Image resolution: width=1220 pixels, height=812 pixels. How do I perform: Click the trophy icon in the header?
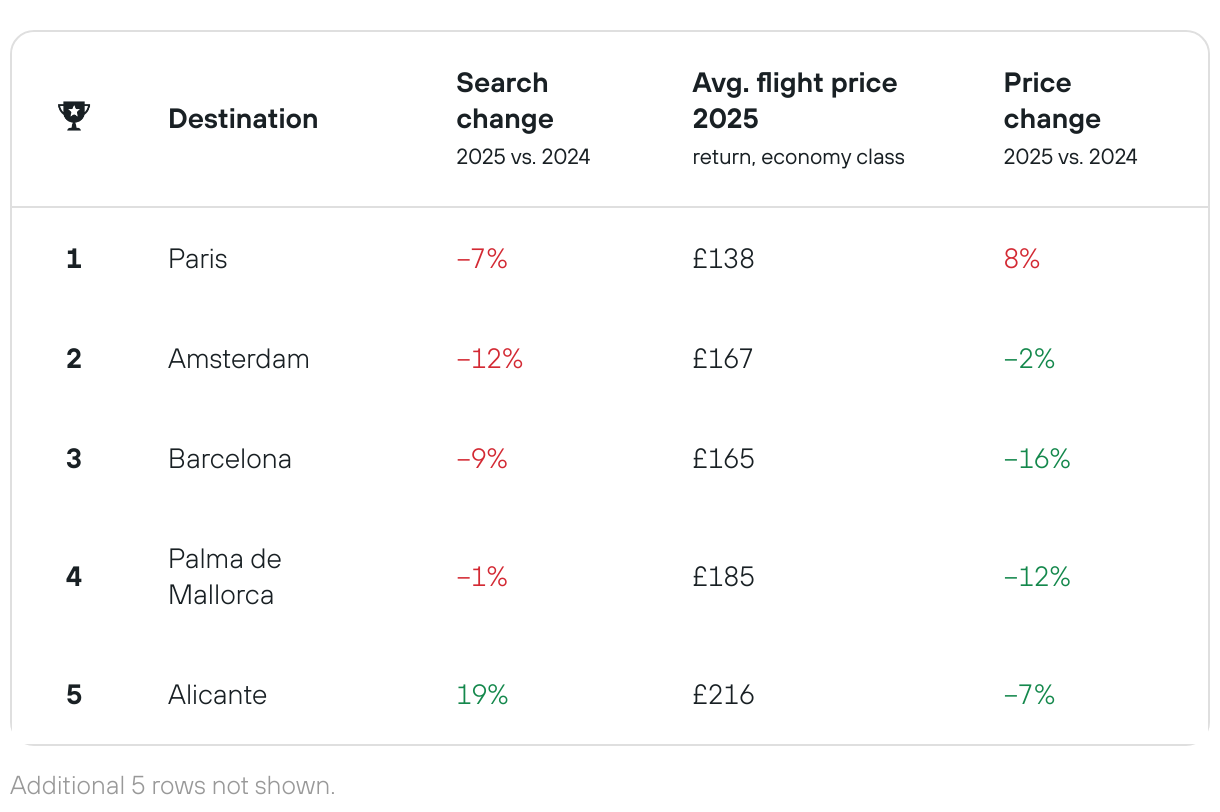tap(74, 117)
